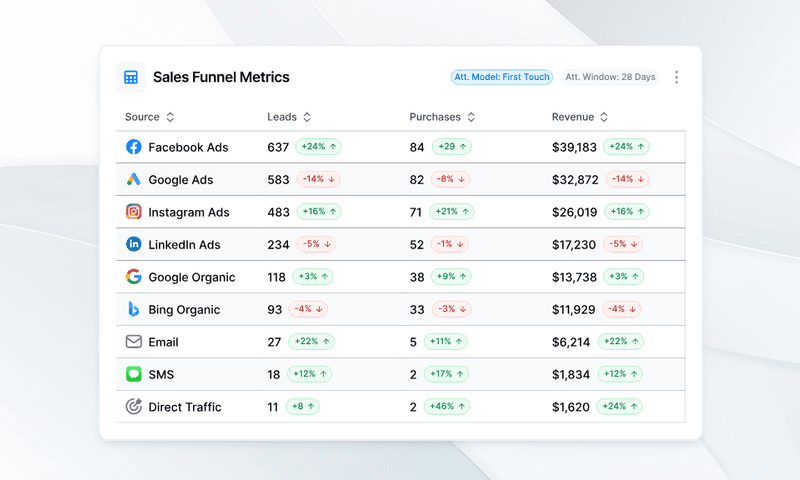Click the Purchases column header label
The image size is (800, 480).
click(435, 117)
